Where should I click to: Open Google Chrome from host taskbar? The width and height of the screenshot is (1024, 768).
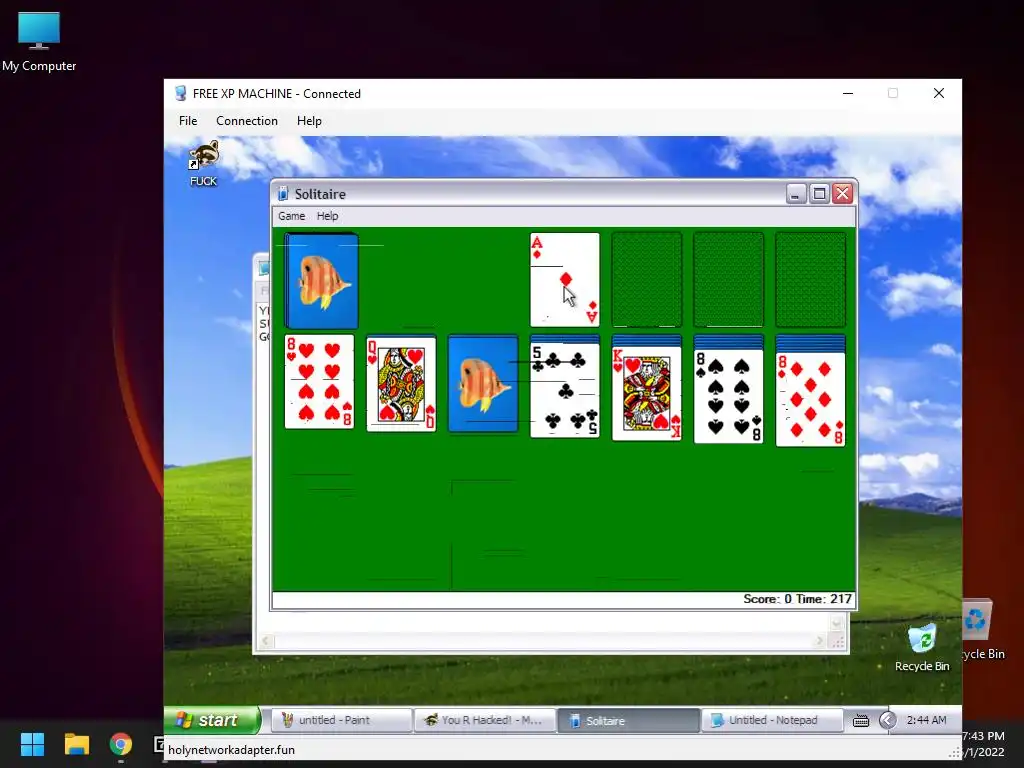coord(121,744)
